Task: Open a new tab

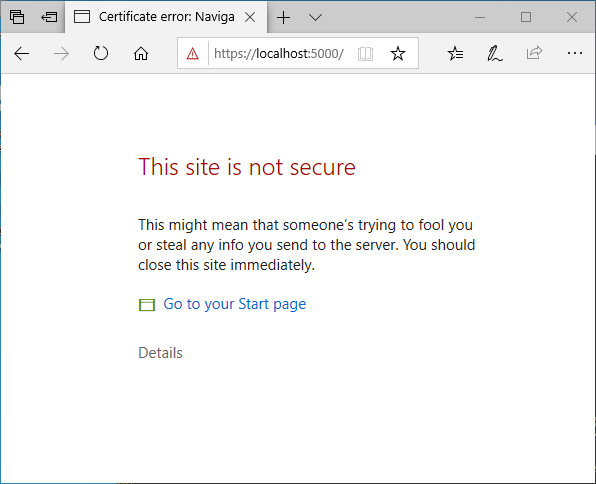Action: pos(284,17)
